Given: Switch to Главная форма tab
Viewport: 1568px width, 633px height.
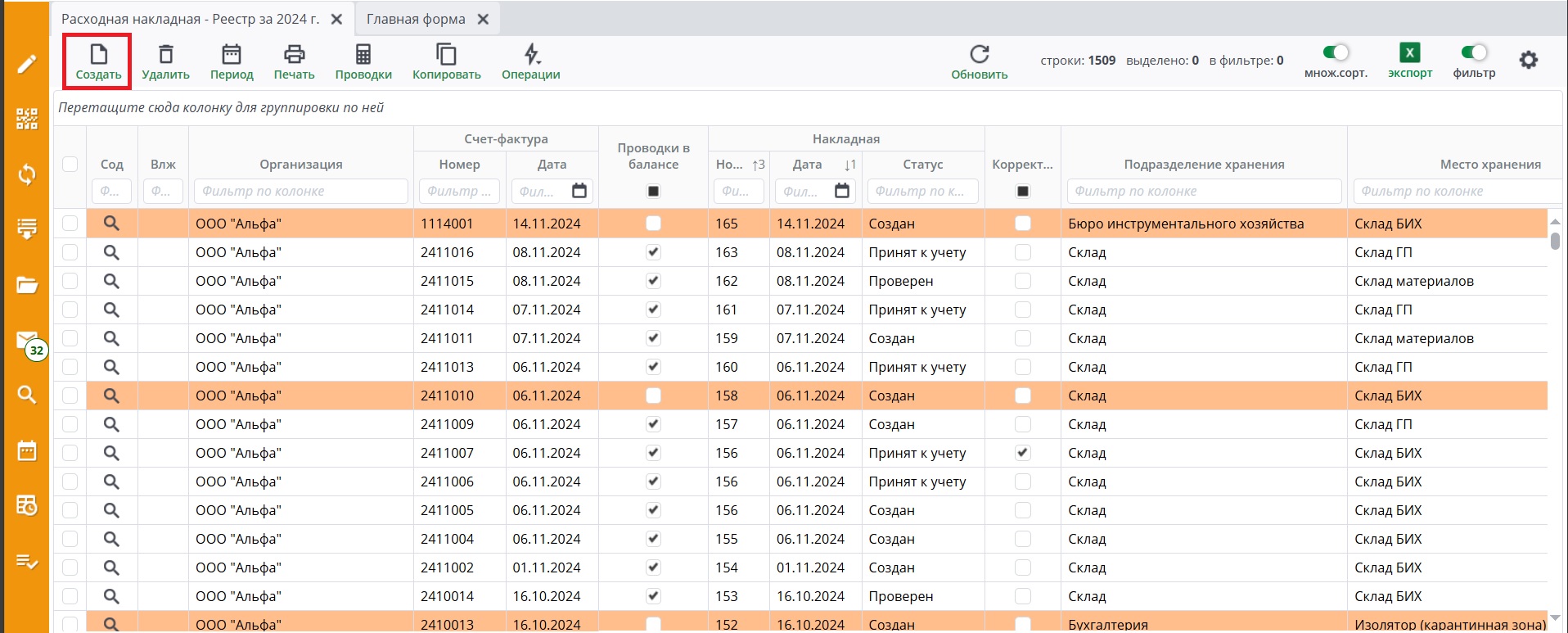Looking at the screenshot, I should point(416,19).
